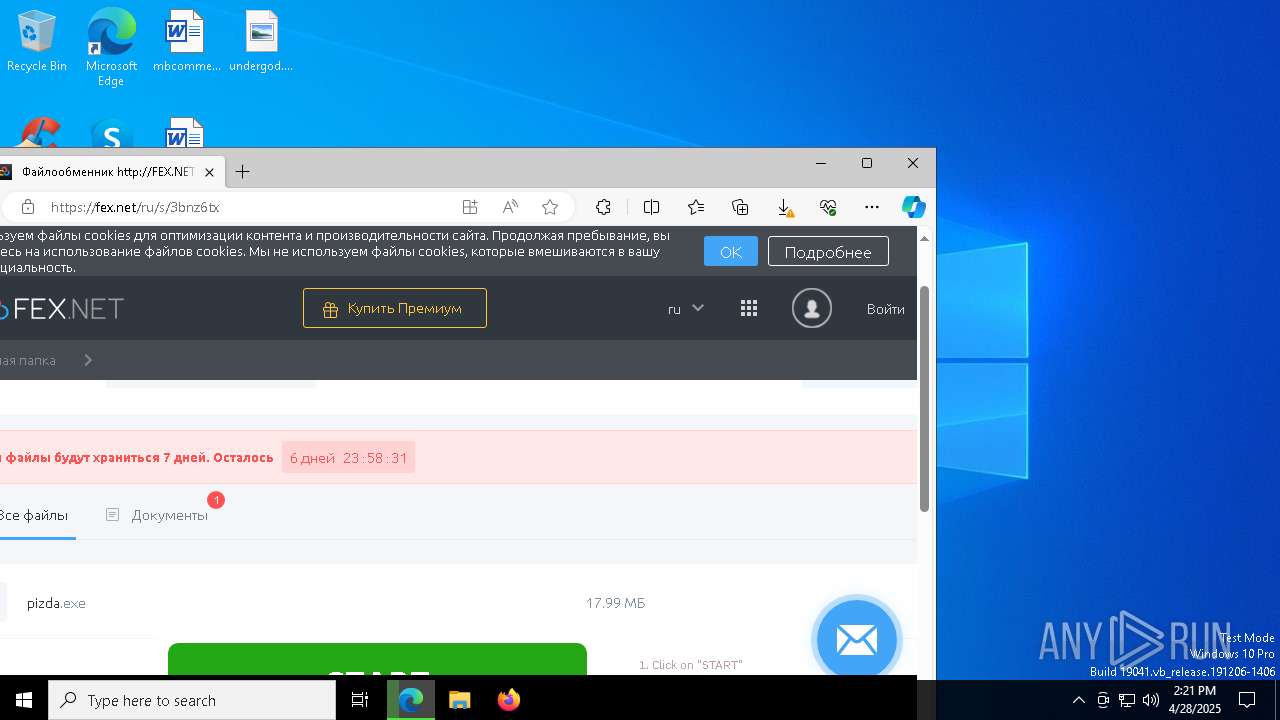Open the Microsoft Edge desktop shortcut
The image size is (1280, 720).
[111, 47]
